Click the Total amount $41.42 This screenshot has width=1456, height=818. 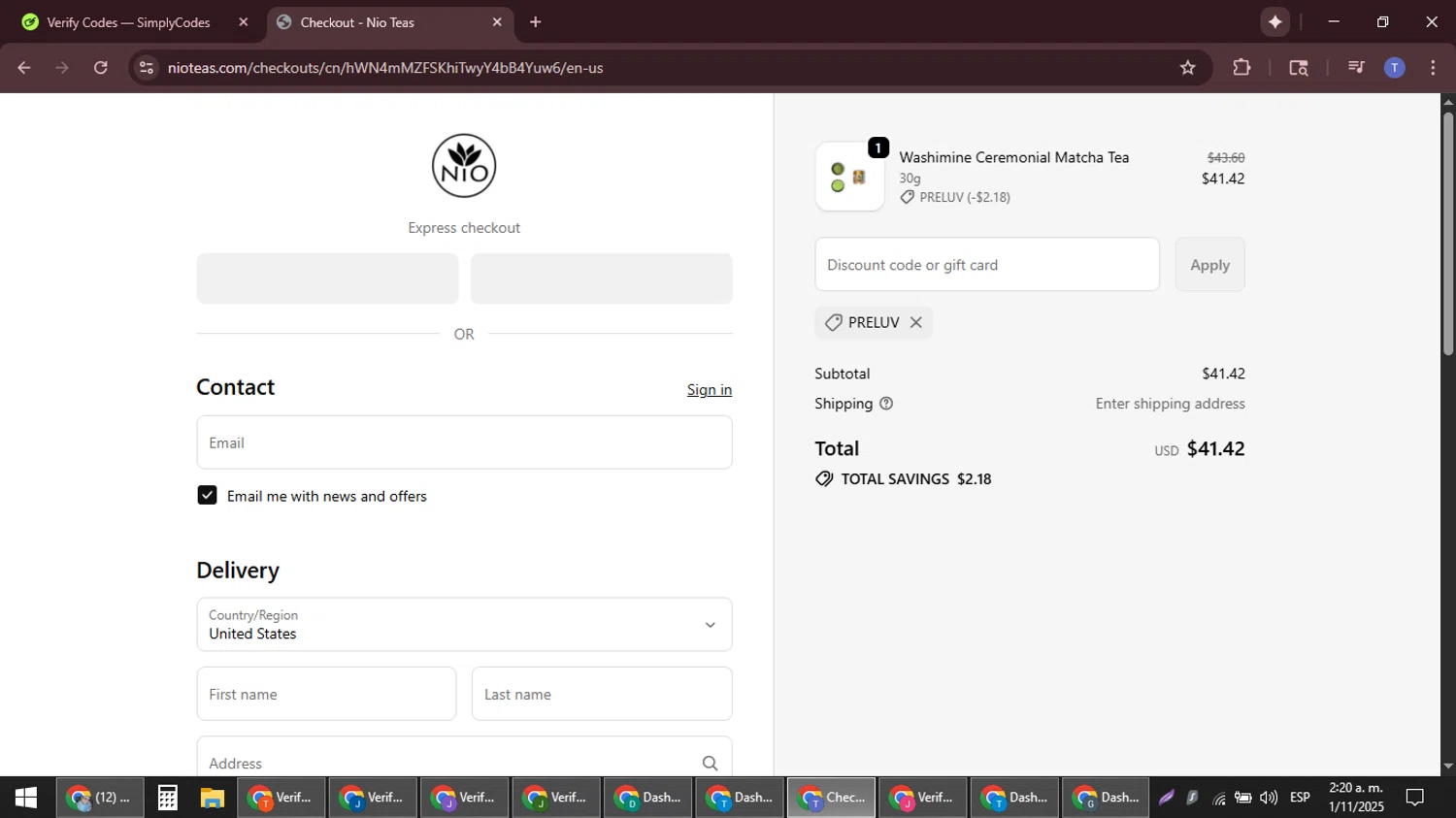pyautogui.click(x=1215, y=448)
